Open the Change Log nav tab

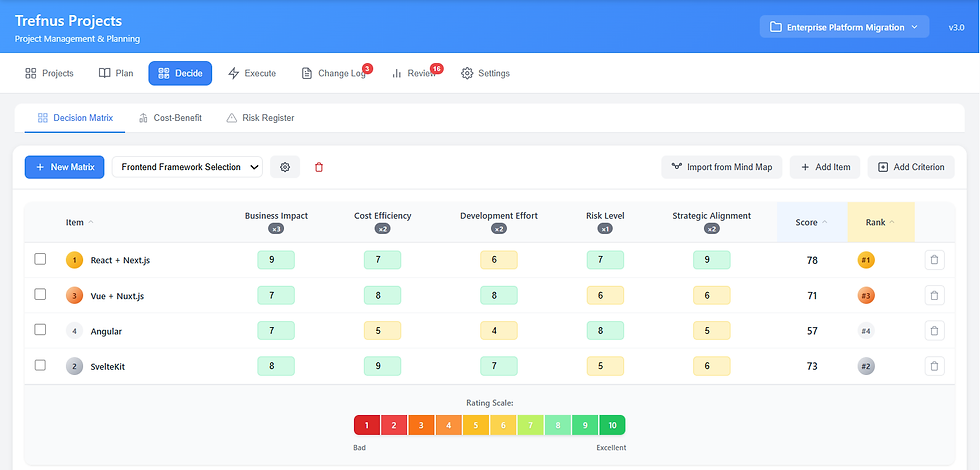(334, 73)
